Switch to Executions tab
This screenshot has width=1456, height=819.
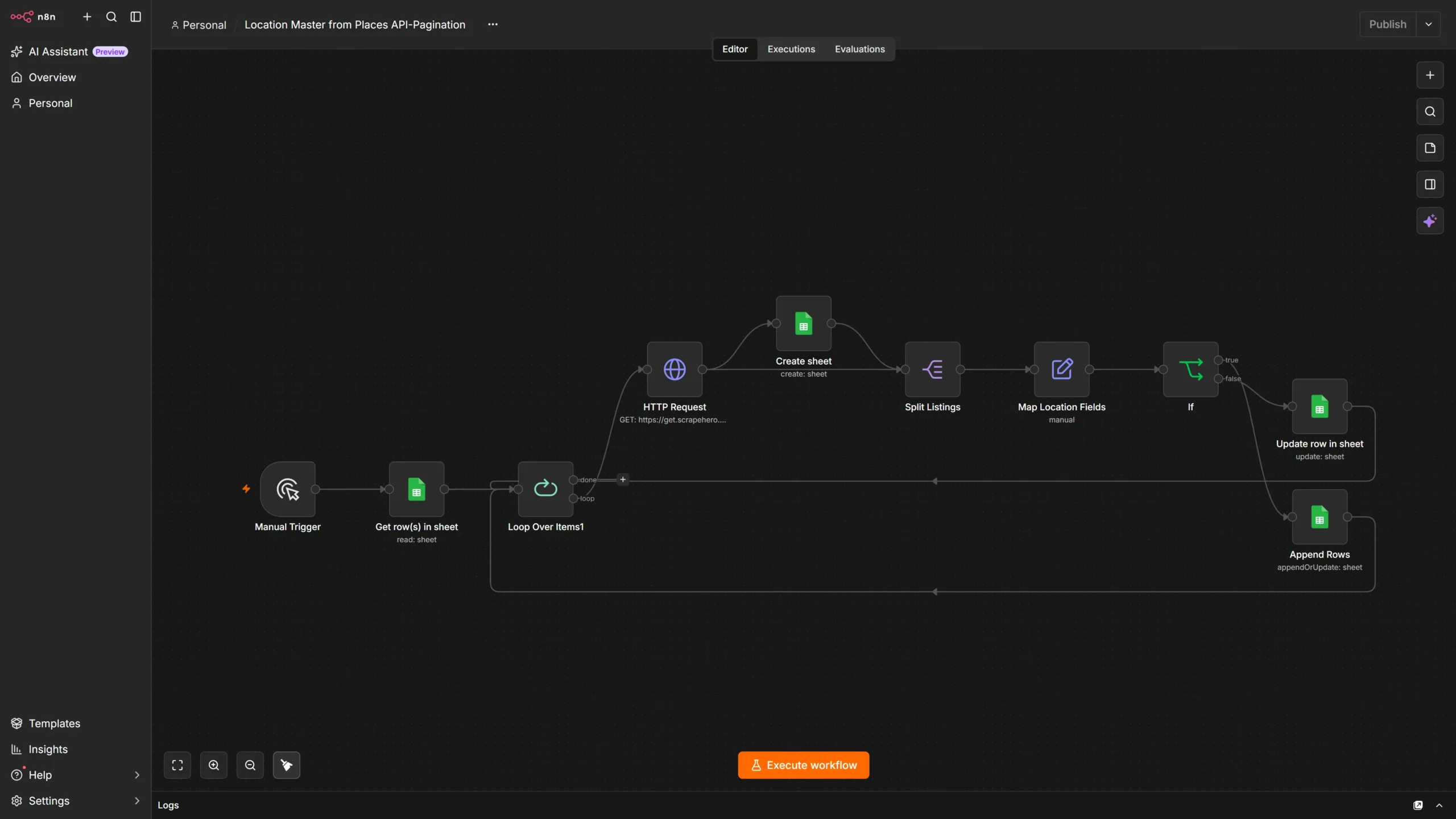click(x=791, y=49)
